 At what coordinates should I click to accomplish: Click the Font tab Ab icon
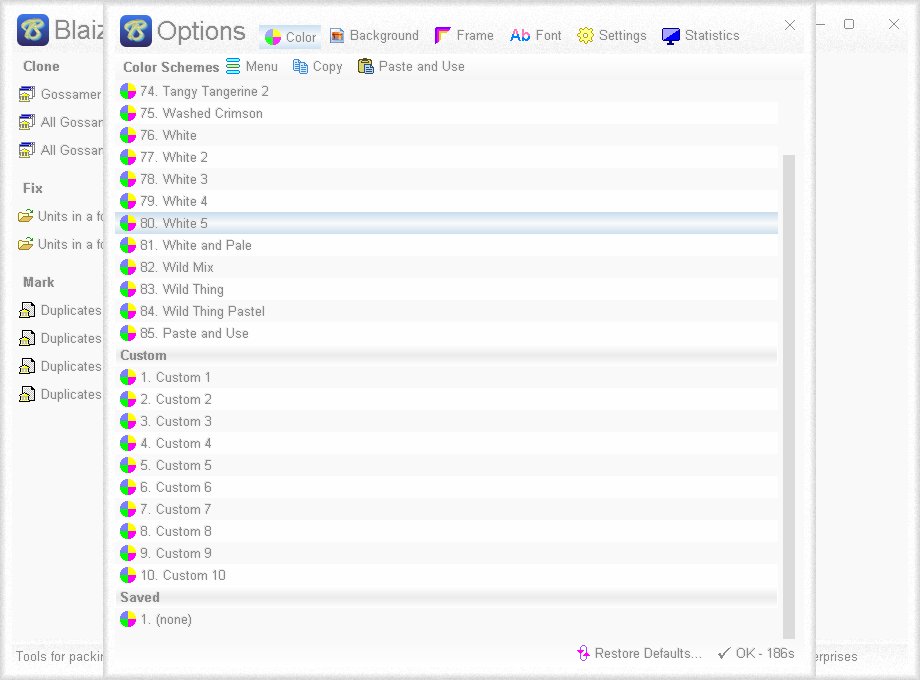click(x=520, y=36)
